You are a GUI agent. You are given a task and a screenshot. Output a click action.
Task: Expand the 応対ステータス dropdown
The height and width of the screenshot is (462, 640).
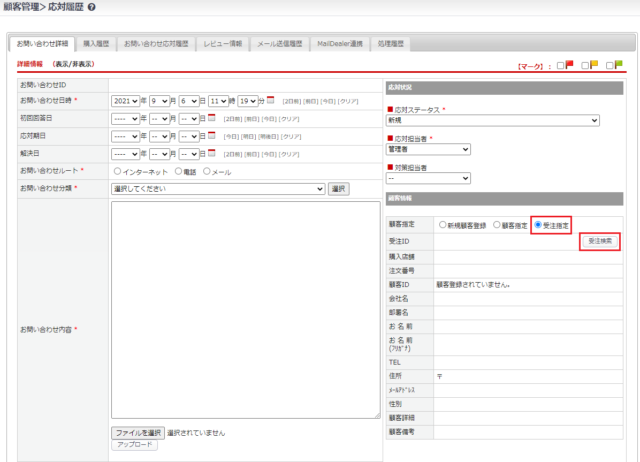point(493,121)
